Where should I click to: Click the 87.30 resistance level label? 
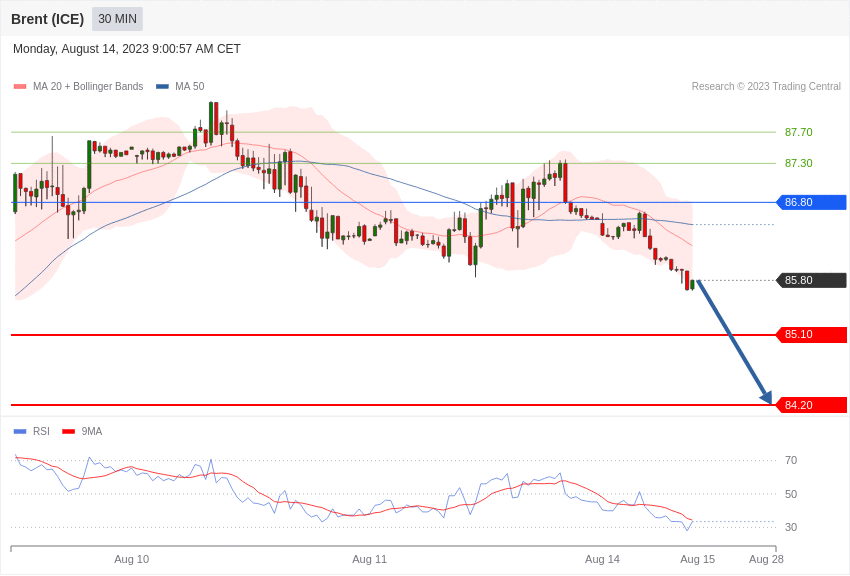tap(799, 163)
